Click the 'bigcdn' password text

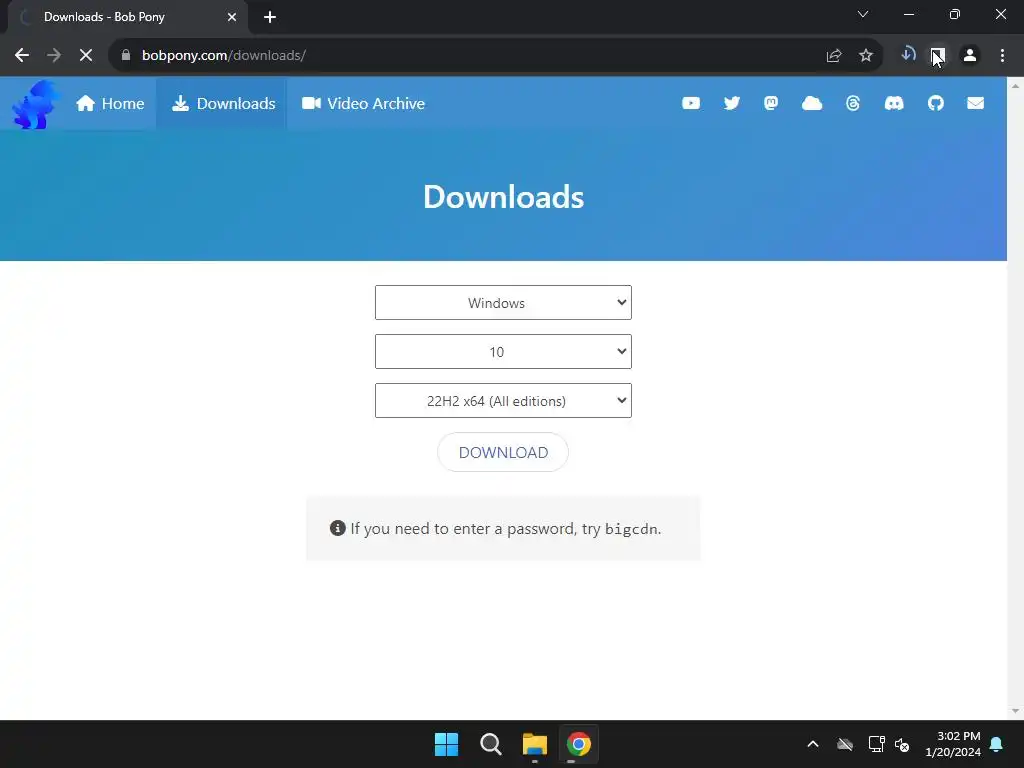point(631,529)
